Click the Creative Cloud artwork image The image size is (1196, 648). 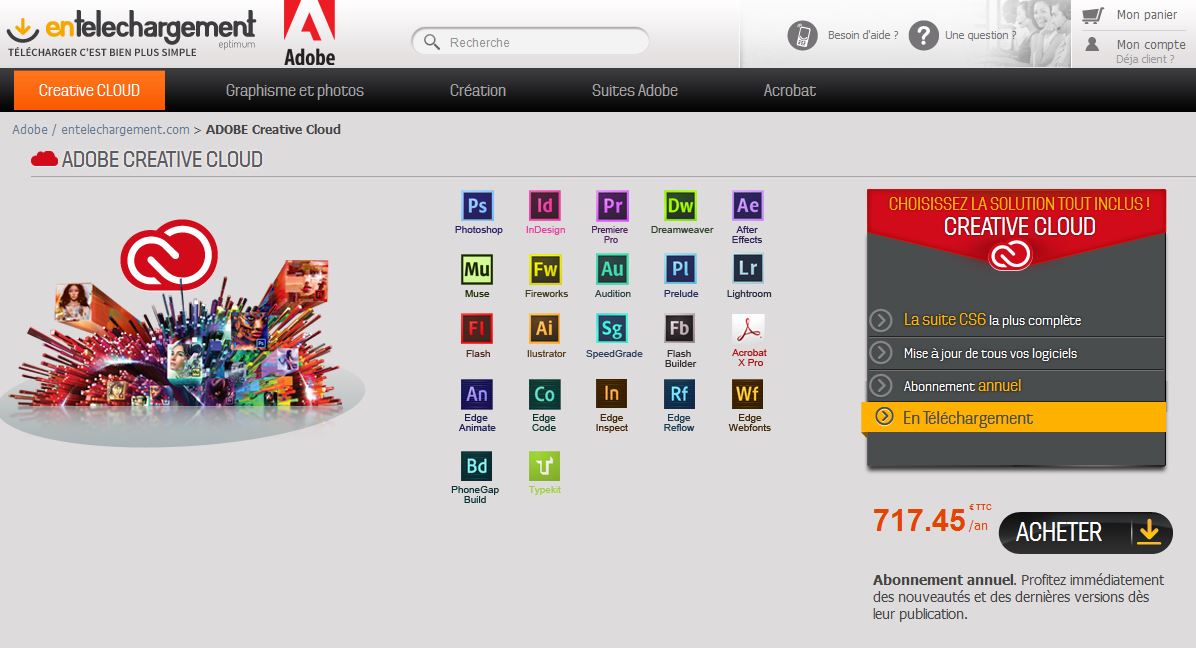[183, 332]
